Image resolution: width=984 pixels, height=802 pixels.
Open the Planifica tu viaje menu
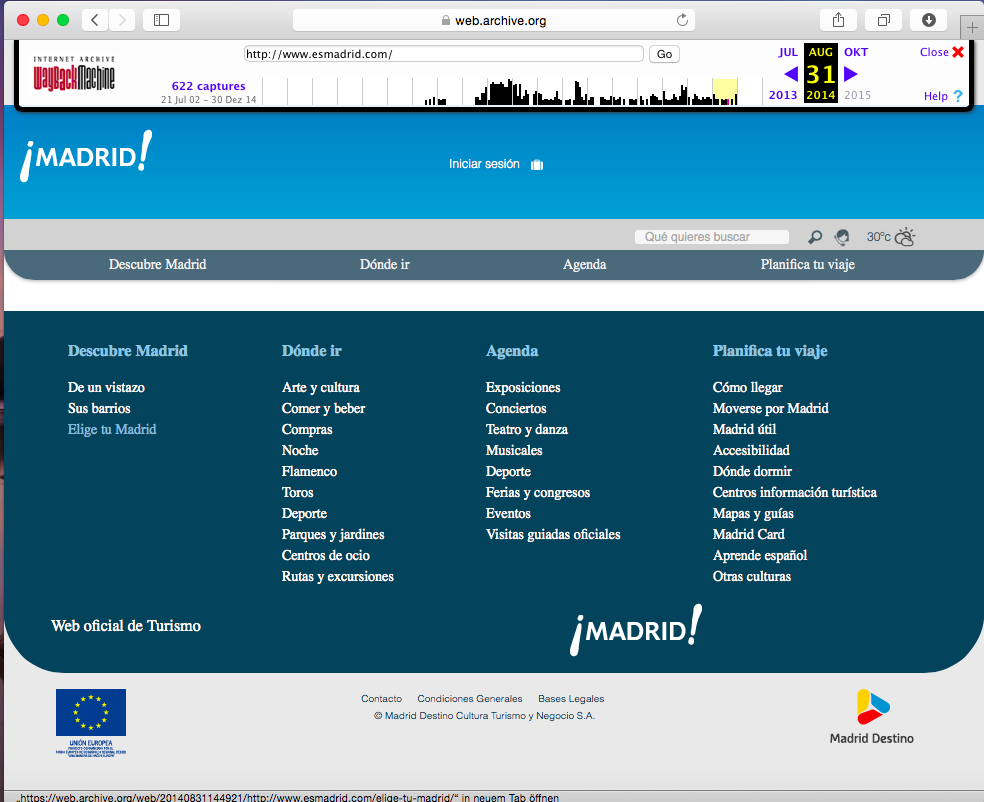pos(807,265)
